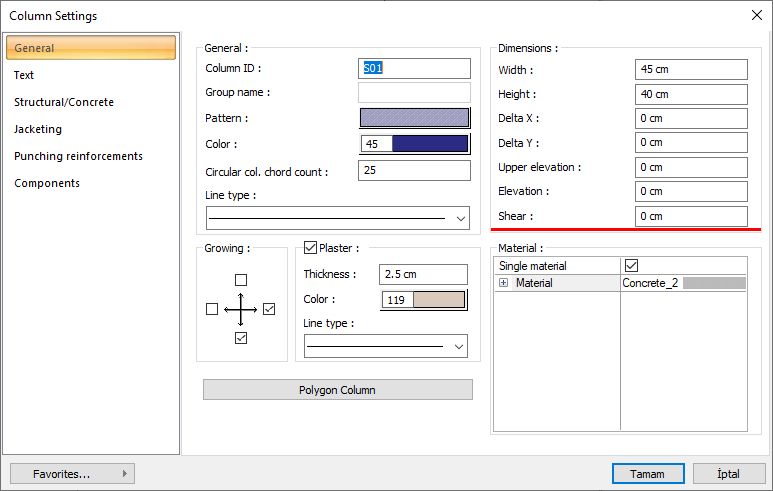The width and height of the screenshot is (773, 491).
Task: Pick the column Pattern swatch
Action: 414,118
